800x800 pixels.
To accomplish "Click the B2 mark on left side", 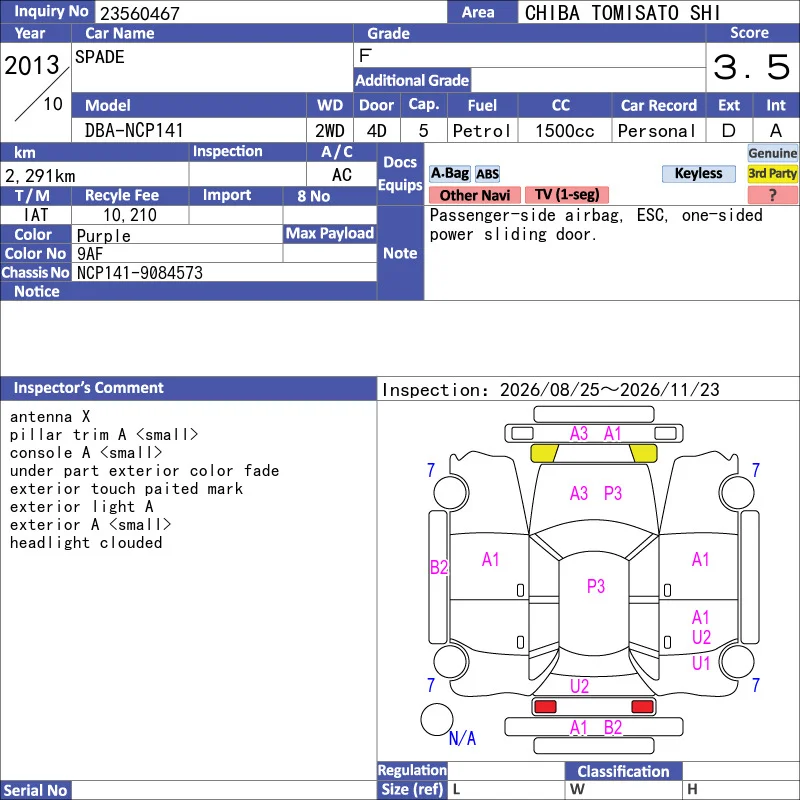I will pyautogui.click(x=439, y=567).
